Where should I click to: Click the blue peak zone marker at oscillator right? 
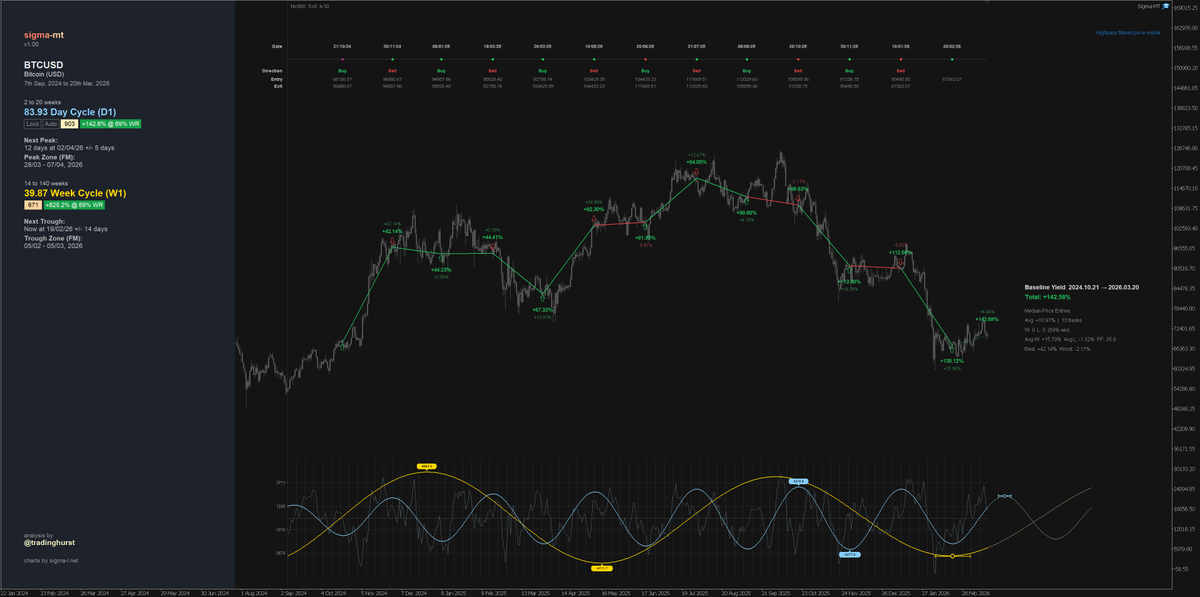point(1005,496)
